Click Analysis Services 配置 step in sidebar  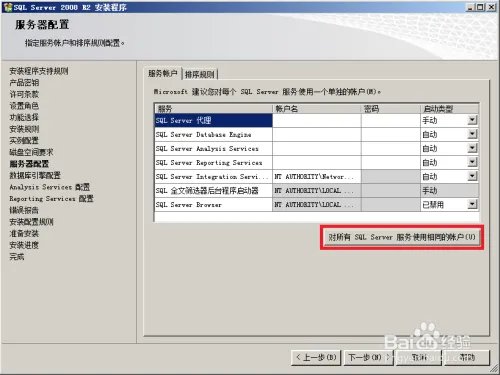50,187
